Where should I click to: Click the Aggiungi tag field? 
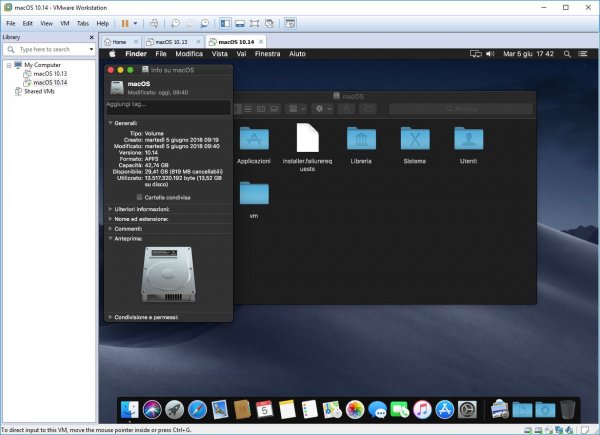point(168,107)
